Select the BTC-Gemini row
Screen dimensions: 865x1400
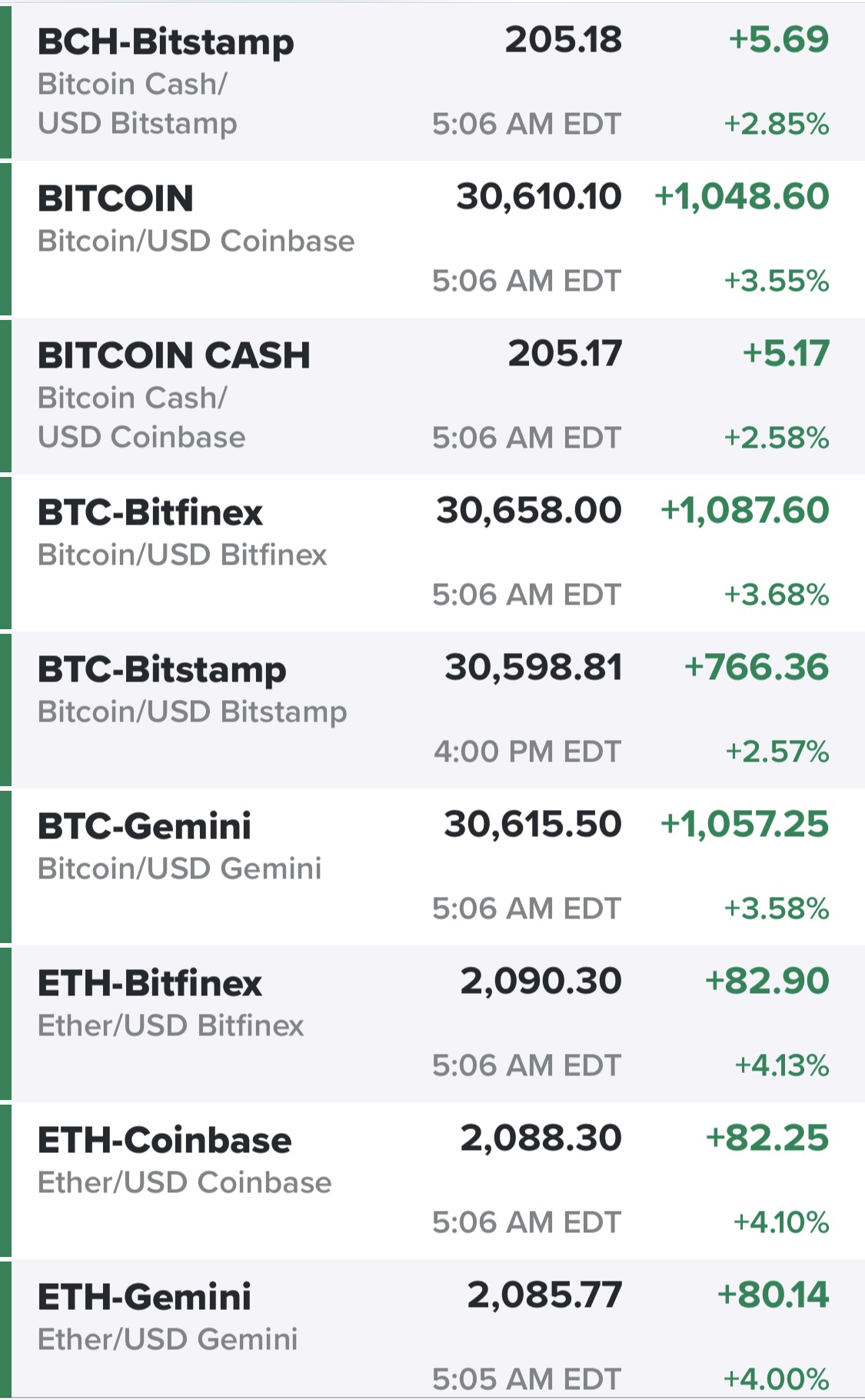[x=432, y=867]
